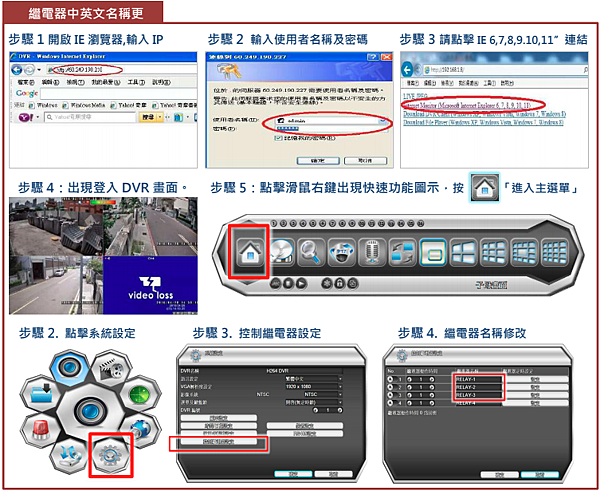This screenshot has height=491, width=600.
Task: Click the microphone audio icon
Action: (x=371, y=252)
